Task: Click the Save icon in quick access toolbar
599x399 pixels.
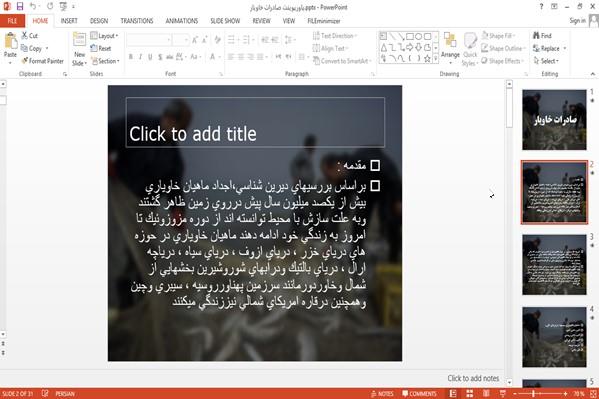Action: 20,6
